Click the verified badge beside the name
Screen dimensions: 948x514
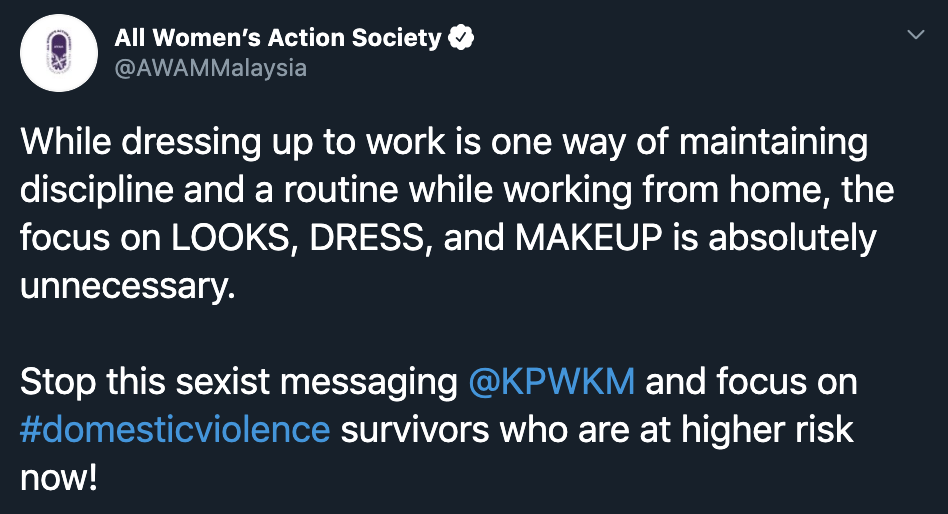pos(460,38)
